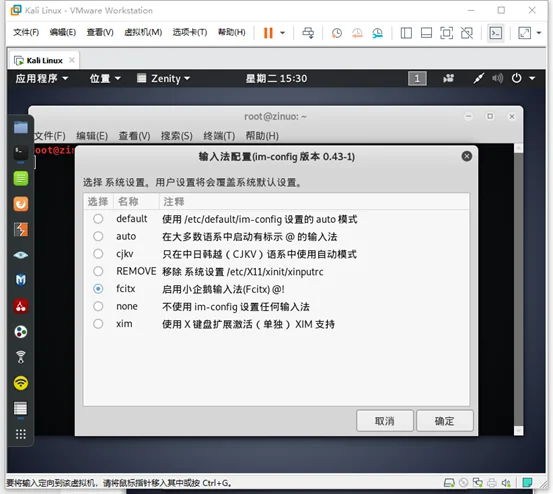Viewport: 553px width, 494px height.
Task: Open VMware 文件(F) menu
Action: tap(26, 32)
